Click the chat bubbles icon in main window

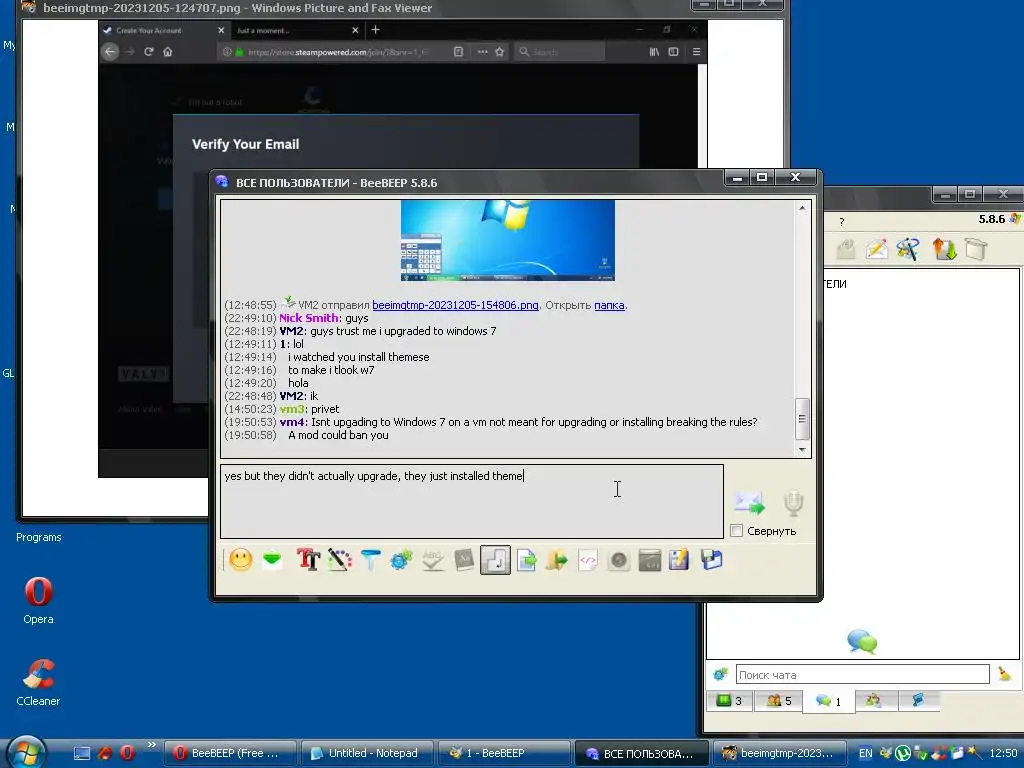[862, 641]
